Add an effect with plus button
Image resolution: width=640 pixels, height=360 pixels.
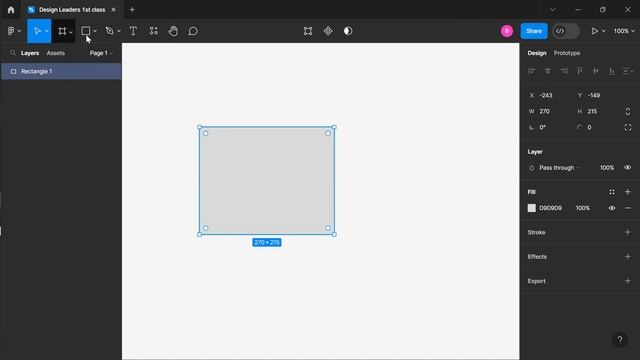[x=628, y=257]
